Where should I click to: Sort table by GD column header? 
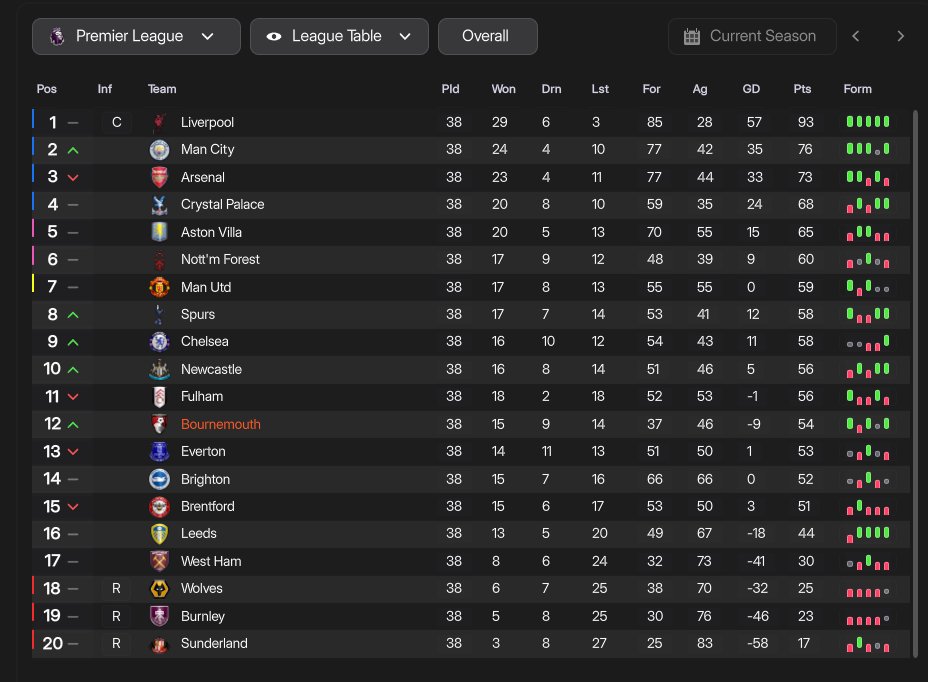(751, 89)
